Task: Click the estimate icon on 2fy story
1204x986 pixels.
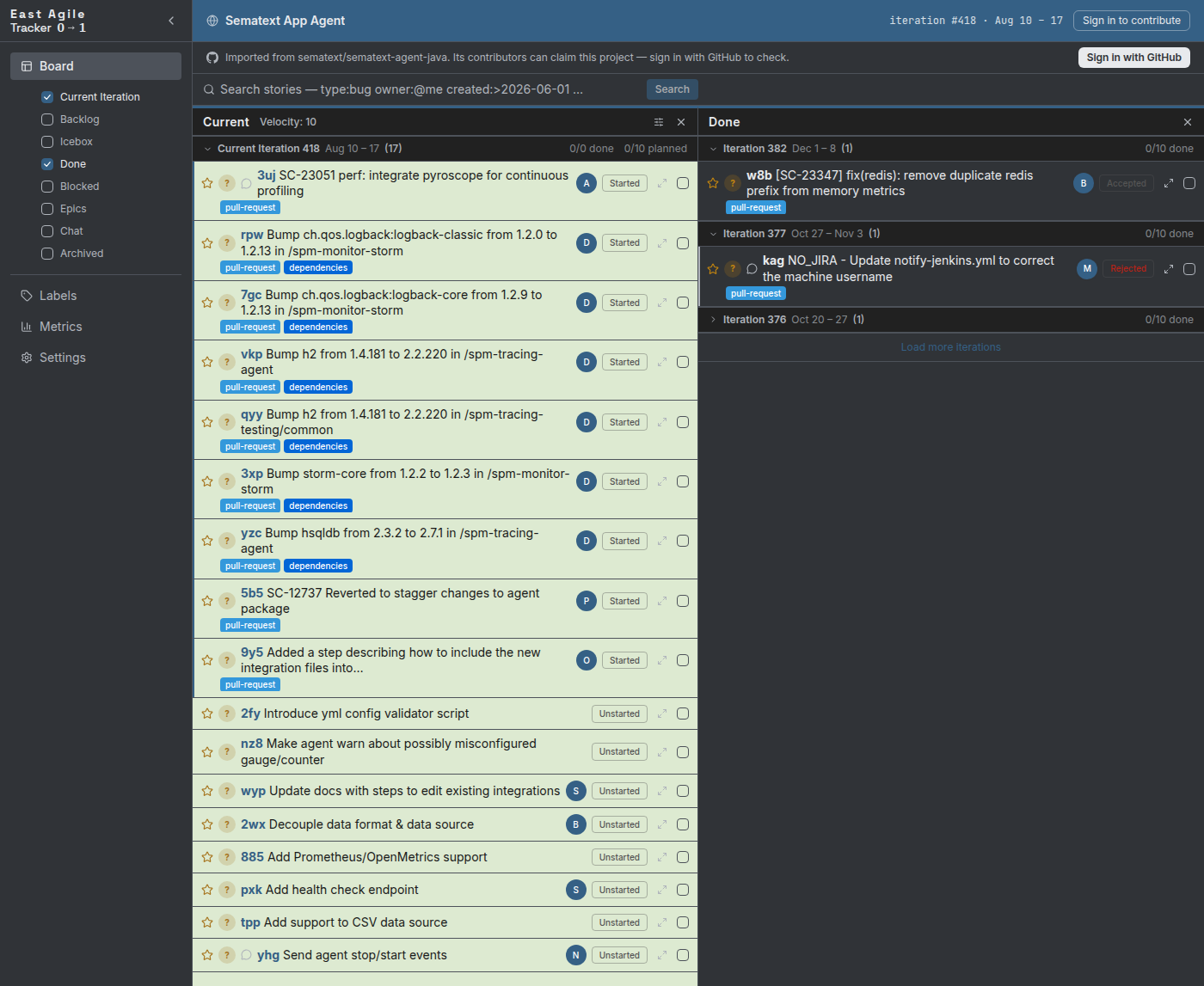Action: coord(226,713)
